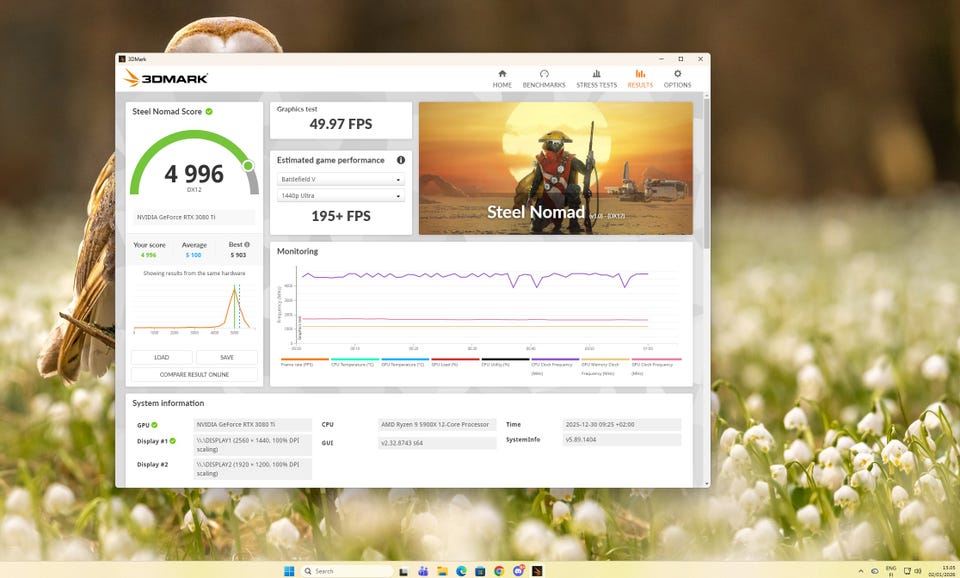This screenshot has width=960, height=578.
Task: Click the 3DMark logo in the header
Action: pyautogui.click(x=166, y=78)
